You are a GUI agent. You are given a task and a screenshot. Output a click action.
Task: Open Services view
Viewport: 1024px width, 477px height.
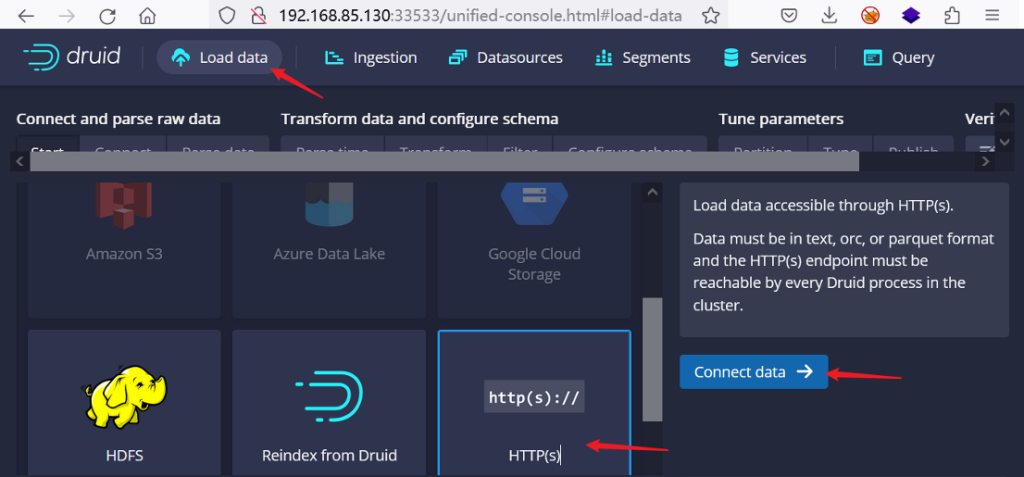tap(765, 58)
